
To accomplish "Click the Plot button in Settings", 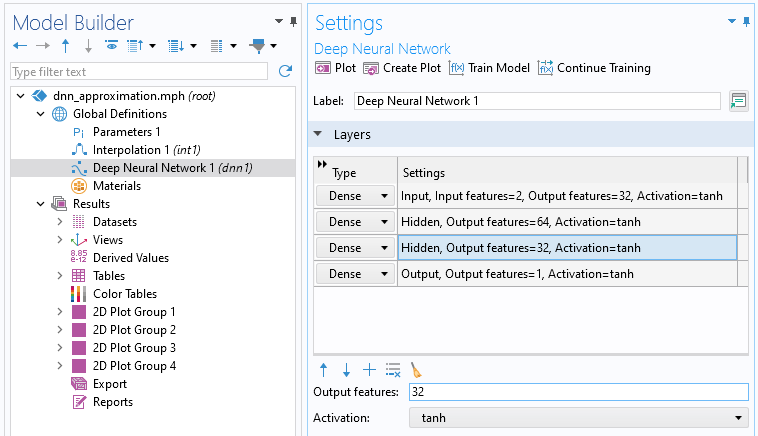I will click(x=335, y=68).
